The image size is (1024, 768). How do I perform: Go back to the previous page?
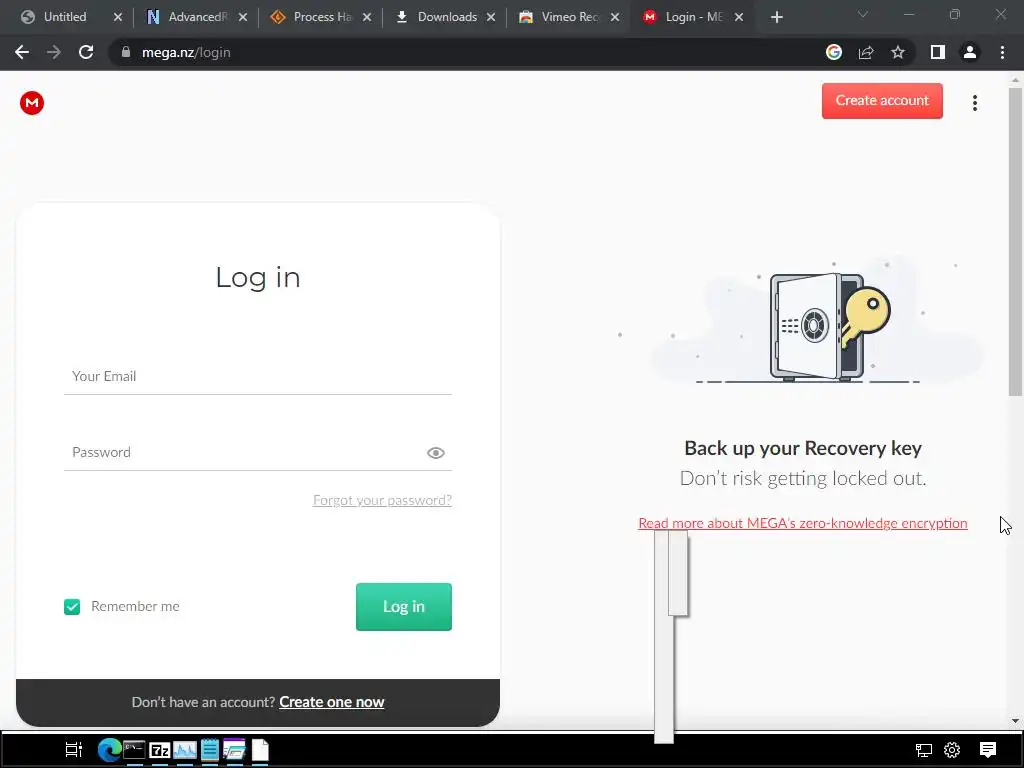(22, 52)
